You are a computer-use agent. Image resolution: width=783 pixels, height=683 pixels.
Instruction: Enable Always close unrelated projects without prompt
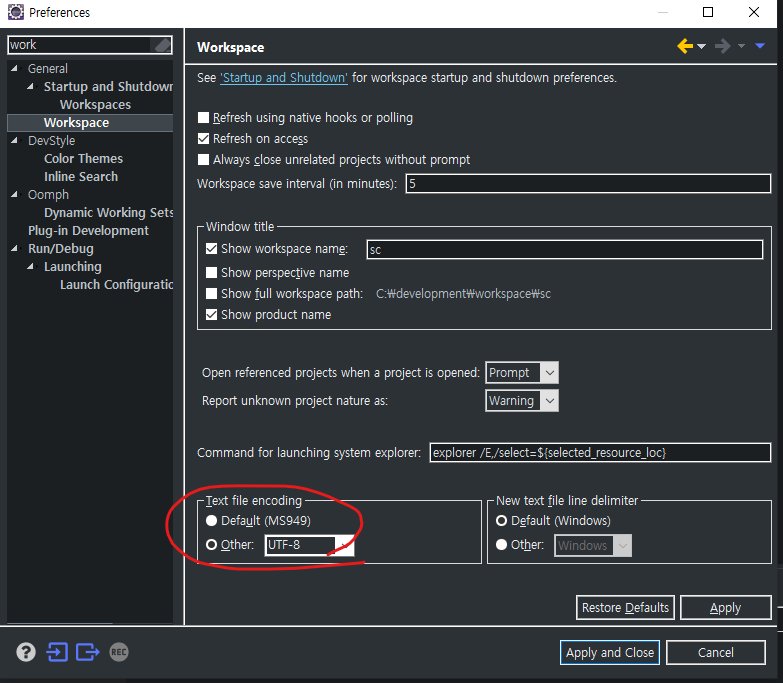[x=203, y=159]
